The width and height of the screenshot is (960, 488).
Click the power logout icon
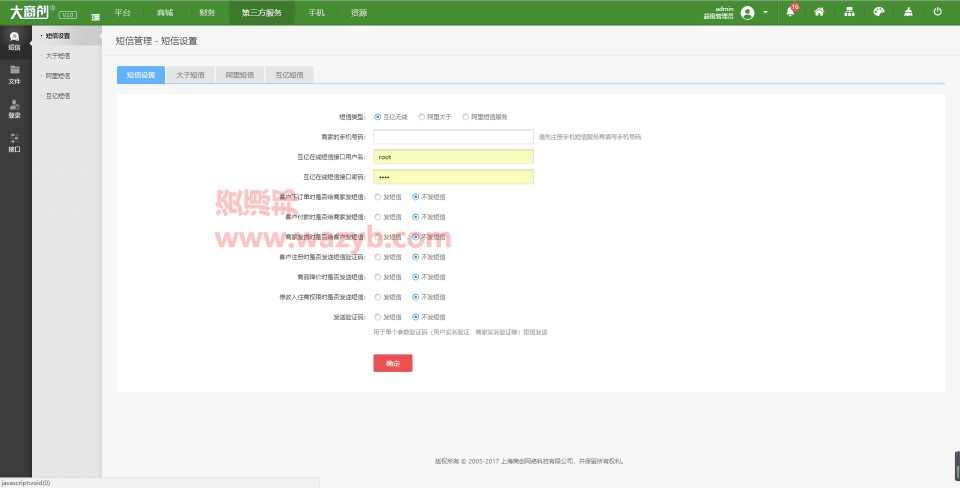coord(937,12)
